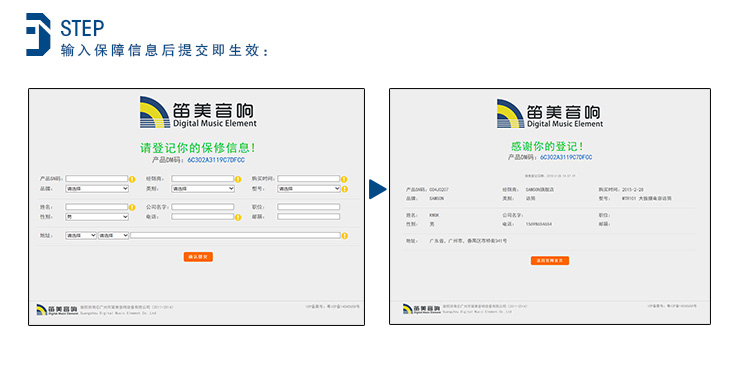Click the warning icon after the 地址 field
This screenshot has height=379, width=738.
(x=345, y=235)
